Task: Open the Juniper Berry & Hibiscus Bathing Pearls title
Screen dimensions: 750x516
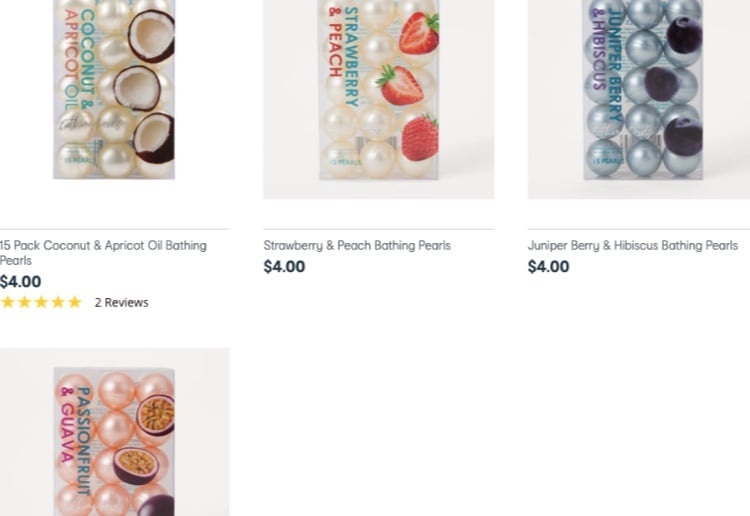Action: [x=632, y=245]
